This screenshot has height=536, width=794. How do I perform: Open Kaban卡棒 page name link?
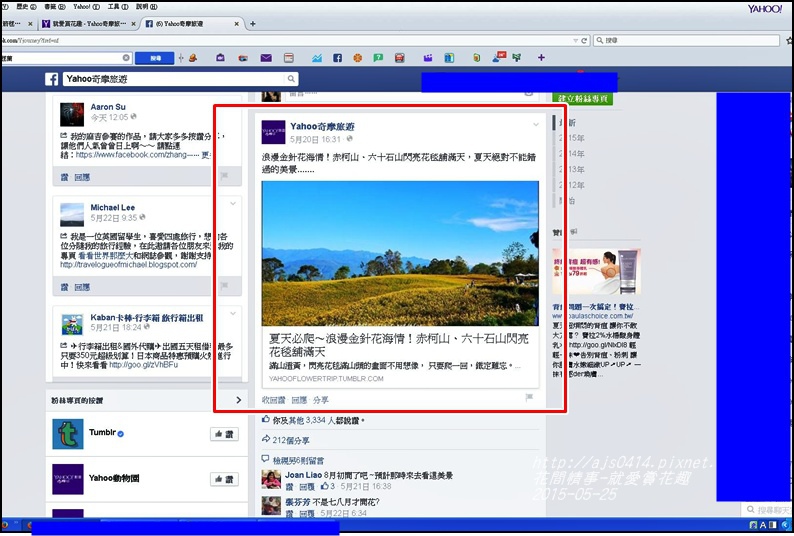[147, 318]
